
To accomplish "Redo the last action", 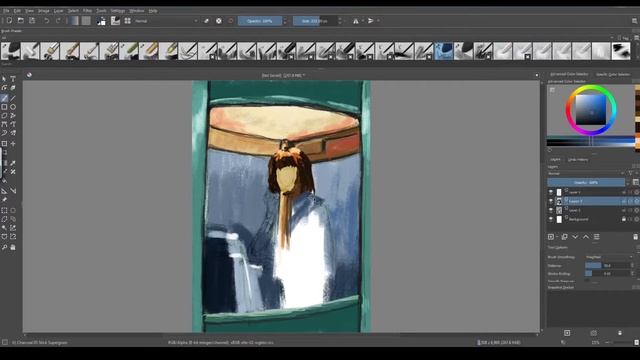I will (58, 21).
